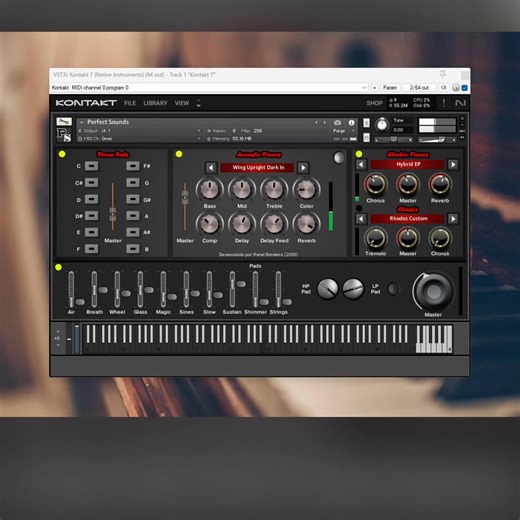520x520 pixels.
Task: Click the small round grey button in Acoustic Pianos
Action: [338, 158]
